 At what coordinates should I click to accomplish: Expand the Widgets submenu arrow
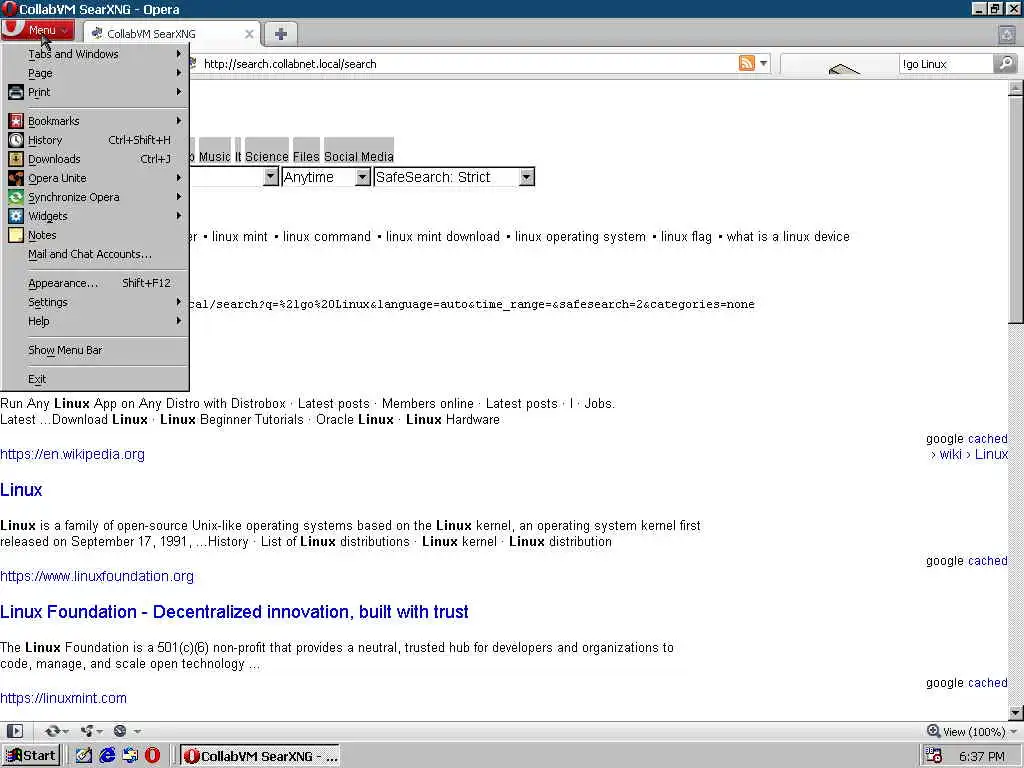coord(178,216)
